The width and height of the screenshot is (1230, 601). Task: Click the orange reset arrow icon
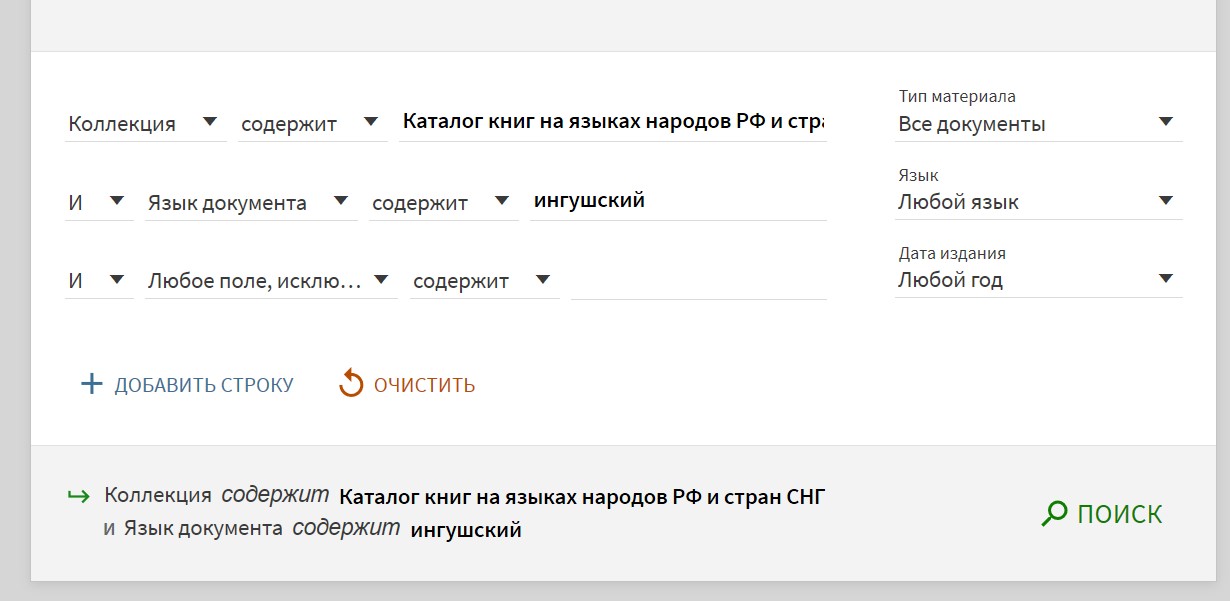351,384
